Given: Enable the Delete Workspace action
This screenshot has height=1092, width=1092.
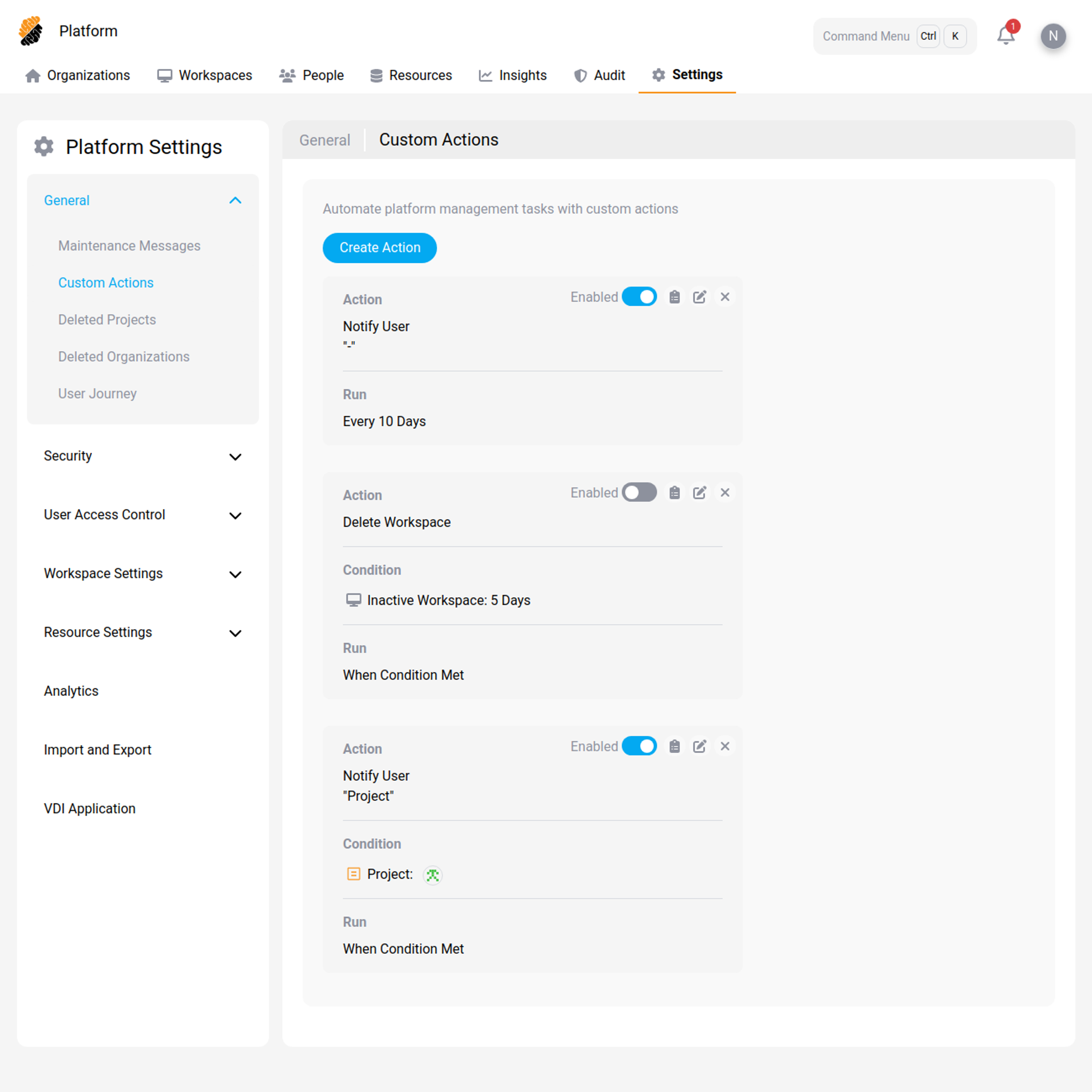Looking at the screenshot, I should click(x=639, y=492).
